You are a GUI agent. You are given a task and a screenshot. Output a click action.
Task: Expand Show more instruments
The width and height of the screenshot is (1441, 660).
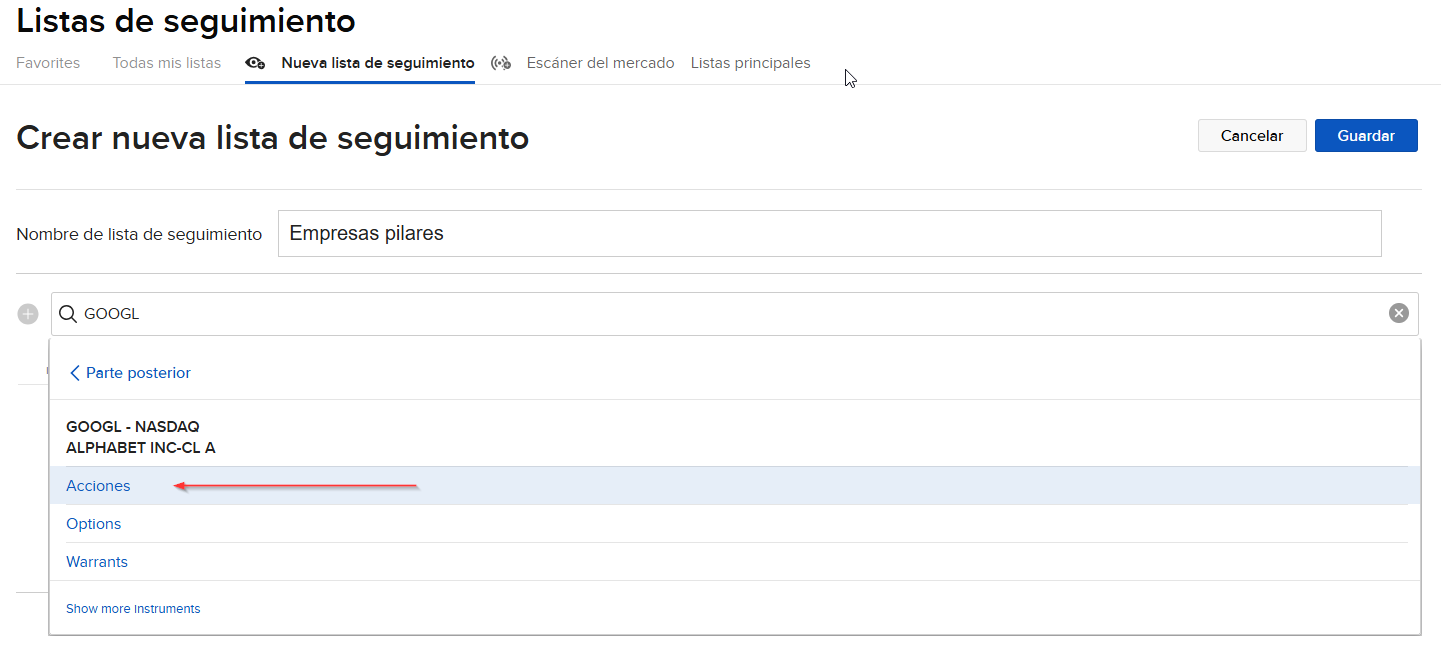click(x=133, y=608)
